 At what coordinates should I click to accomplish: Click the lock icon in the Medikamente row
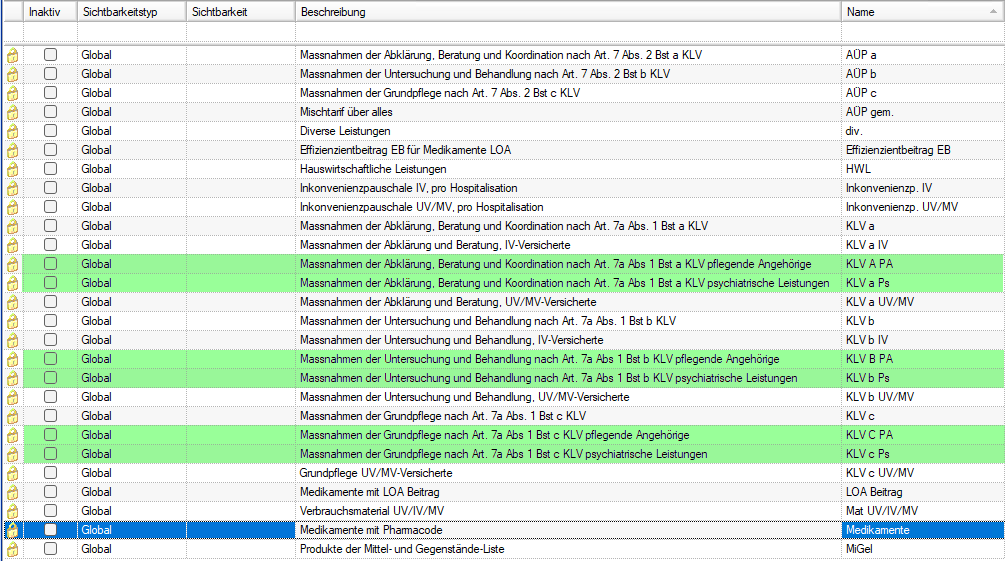point(13,531)
